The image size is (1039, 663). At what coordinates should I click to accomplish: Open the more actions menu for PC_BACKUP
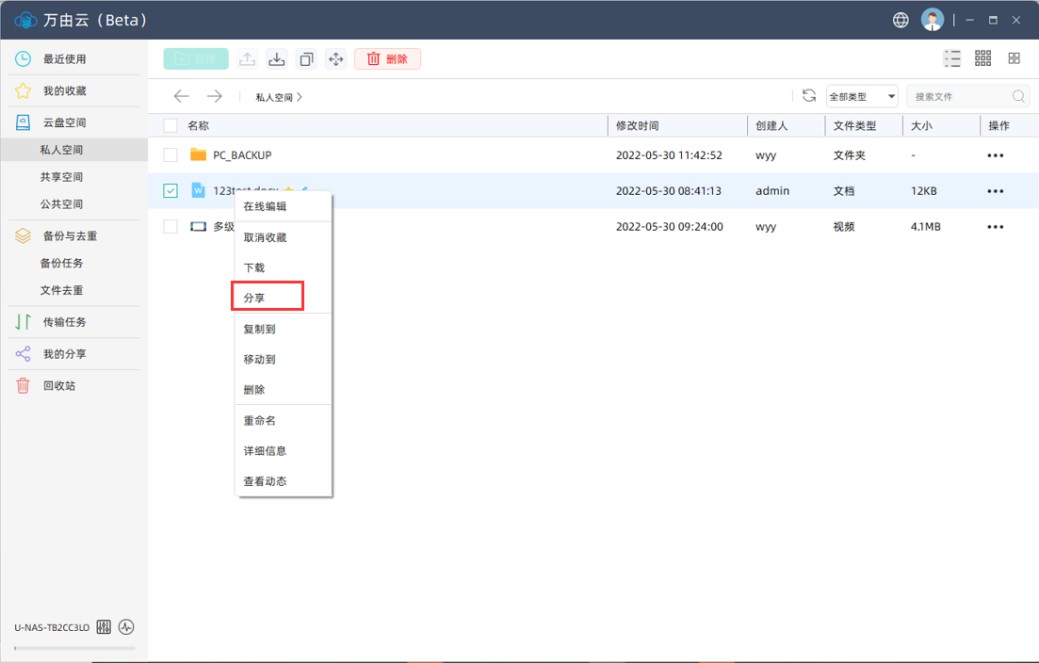[994, 155]
